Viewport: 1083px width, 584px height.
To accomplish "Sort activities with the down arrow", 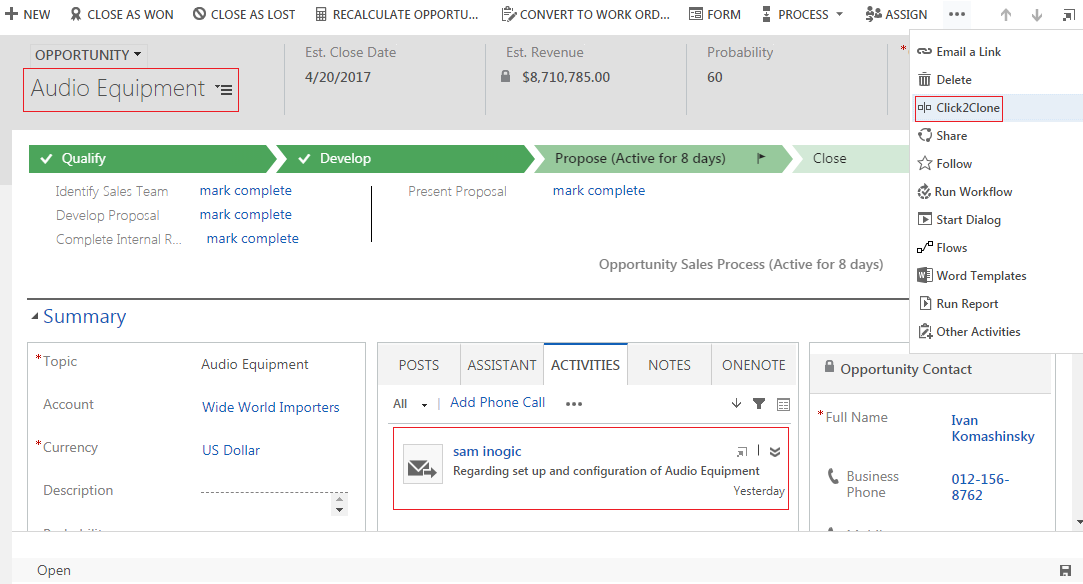I will pos(736,403).
